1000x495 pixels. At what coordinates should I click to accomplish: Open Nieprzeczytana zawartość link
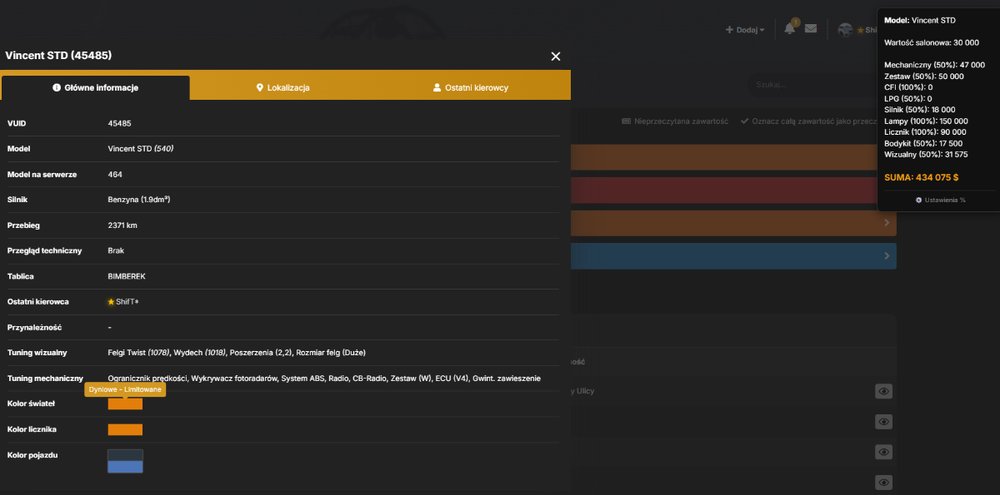point(675,121)
